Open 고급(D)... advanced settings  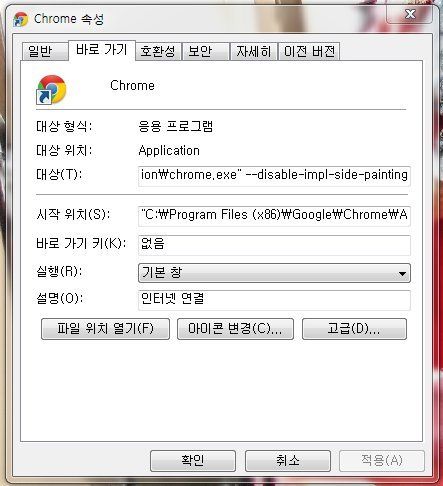[x=354, y=329]
